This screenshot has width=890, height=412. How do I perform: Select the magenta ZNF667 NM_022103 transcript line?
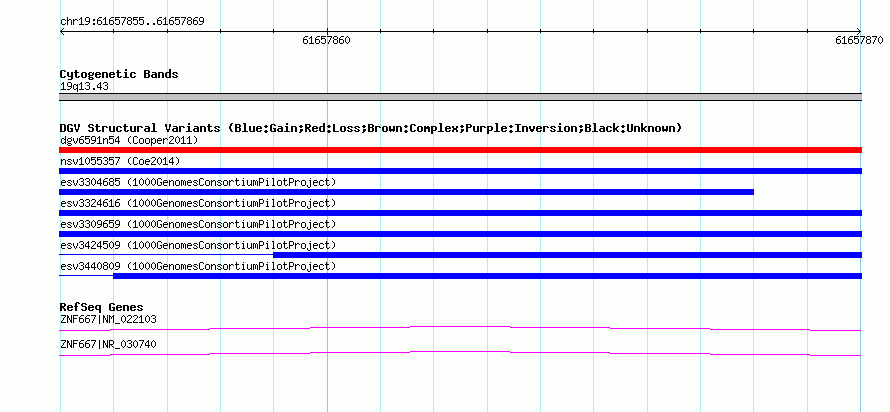coord(460,328)
